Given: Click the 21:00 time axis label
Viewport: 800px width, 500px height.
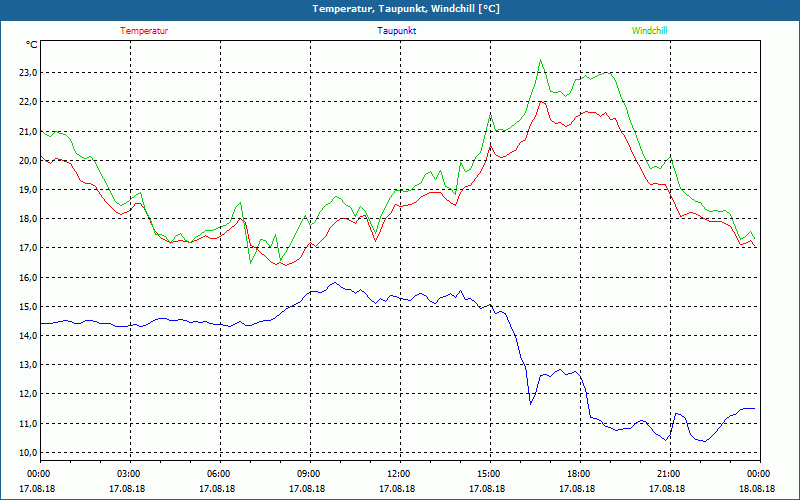Looking at the screenshot, I should click(x=670, y=474).
